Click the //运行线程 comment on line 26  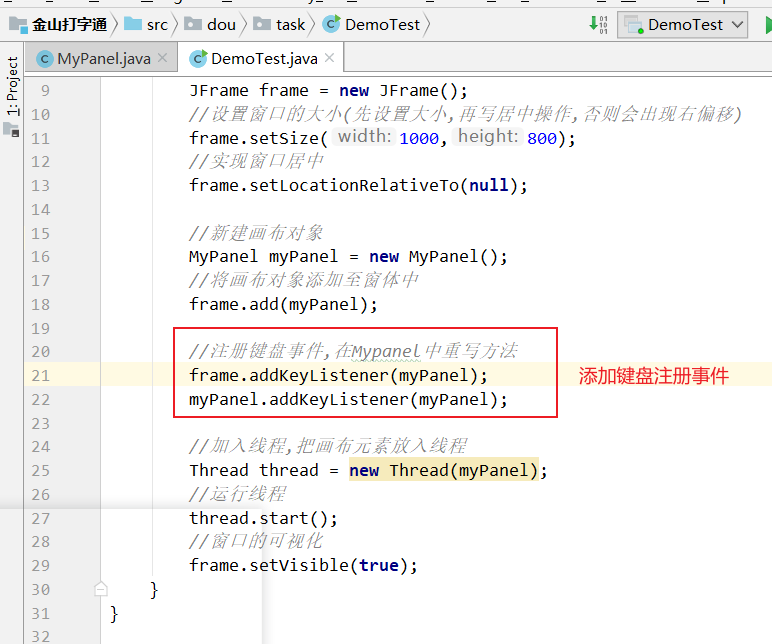point(237,494)
